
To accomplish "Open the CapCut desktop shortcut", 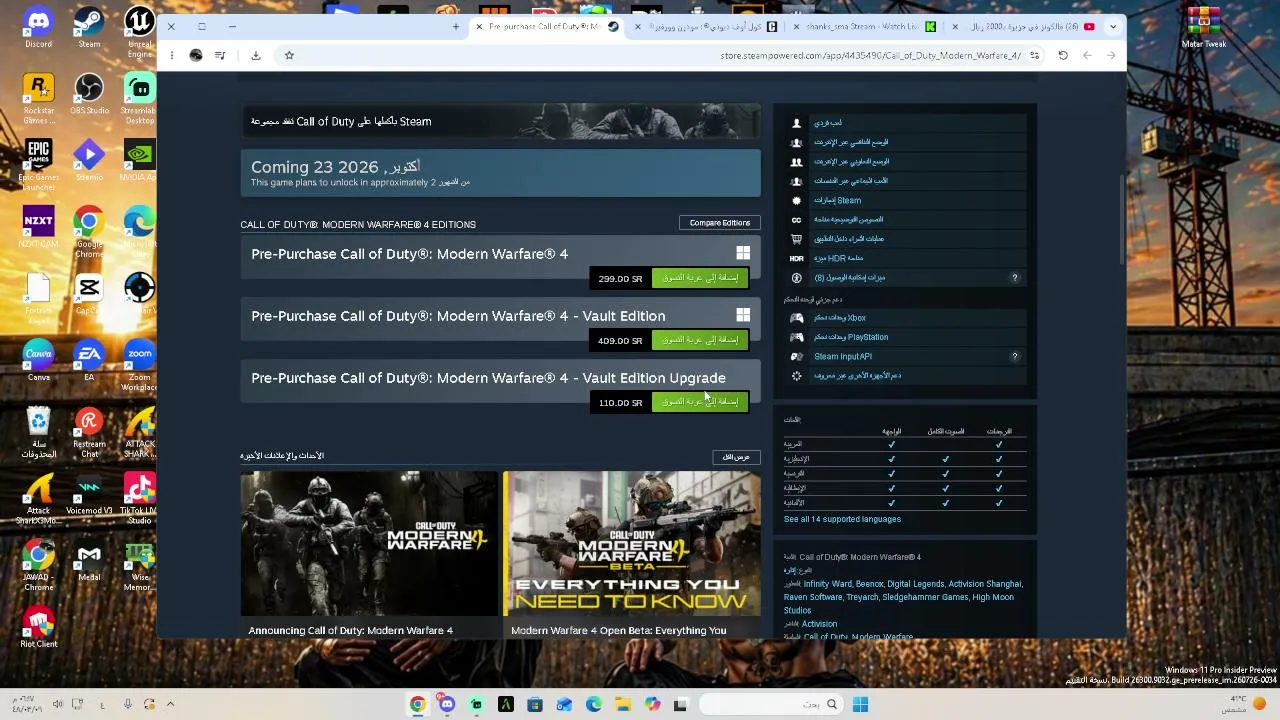I will tap(89, 294).
